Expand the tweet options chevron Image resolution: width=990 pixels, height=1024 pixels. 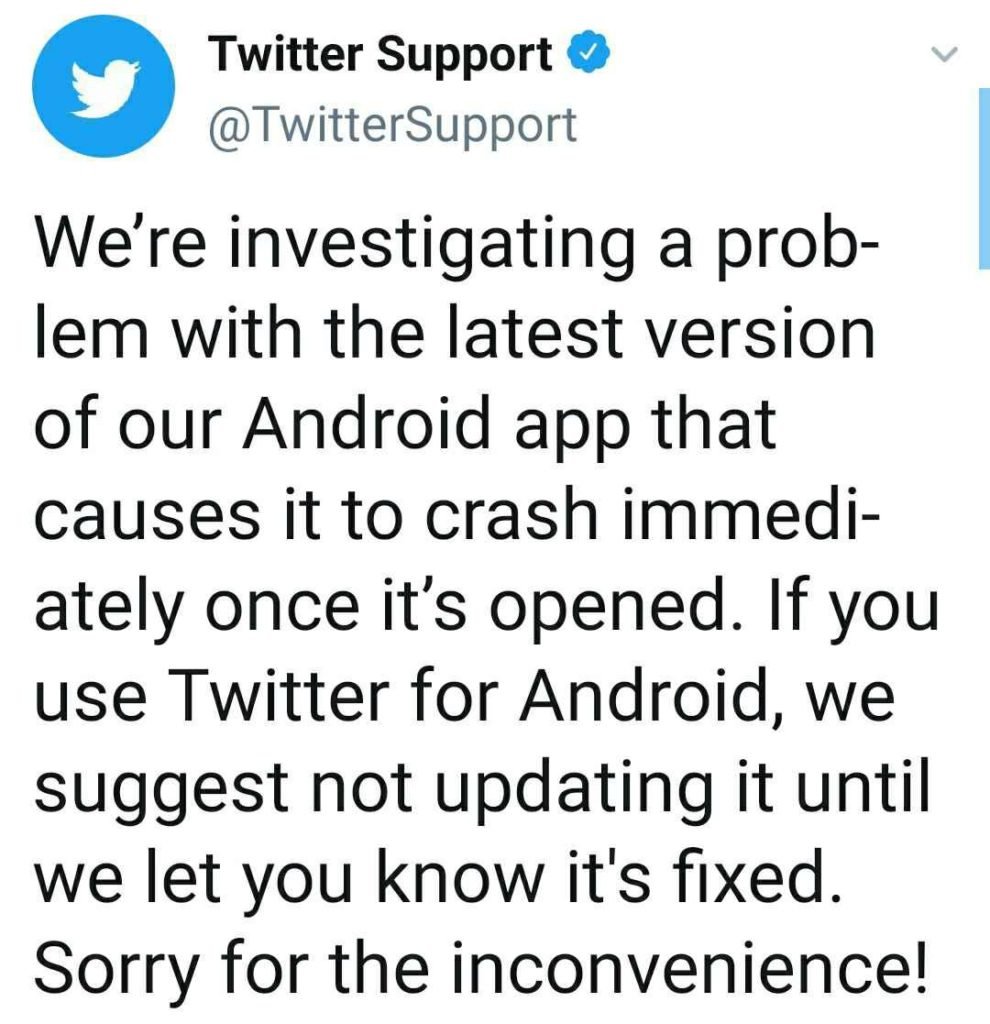944,54
